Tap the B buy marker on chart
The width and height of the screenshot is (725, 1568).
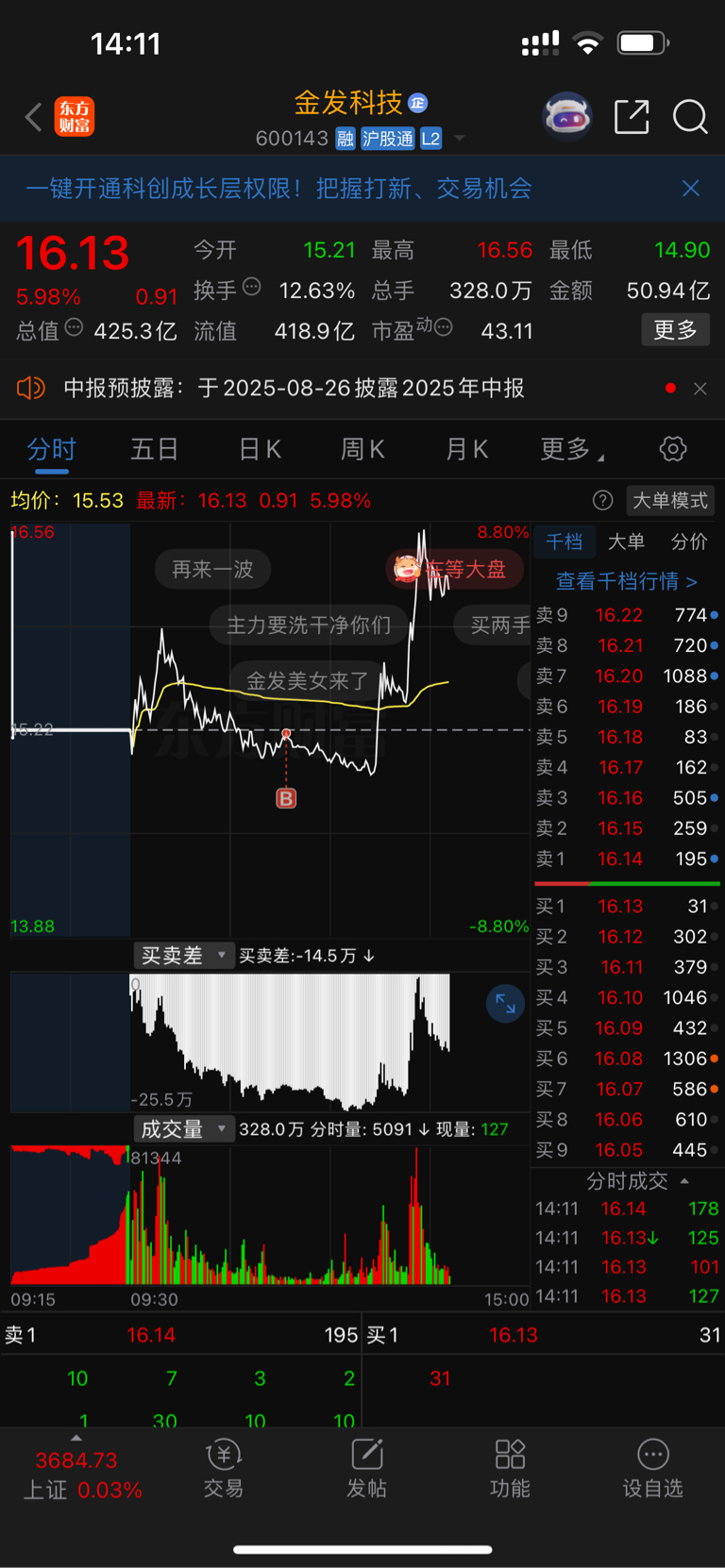(x=286, y=798)
